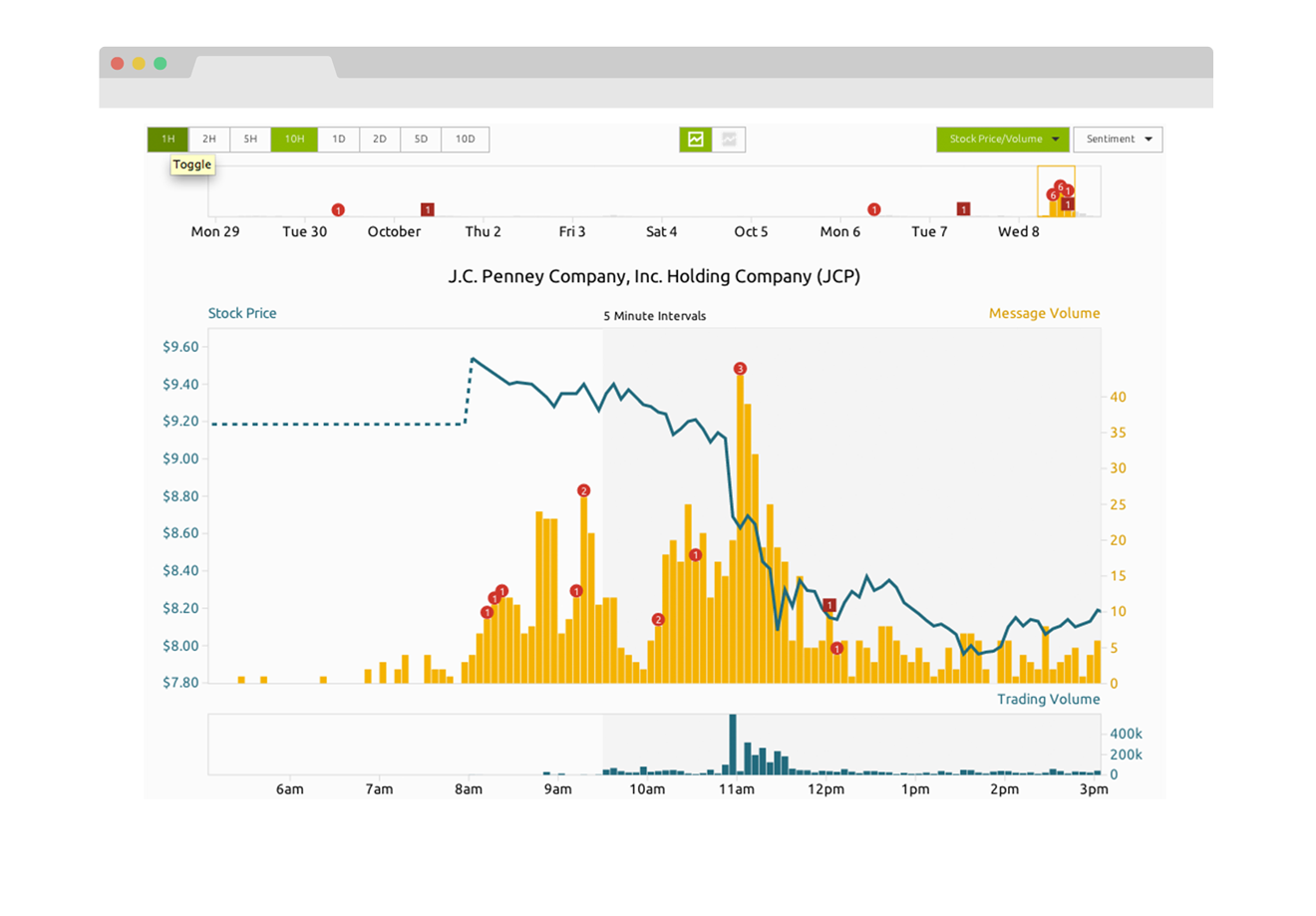The width and height of the screenshot is (1316, 916).
Task: Click the highlighted selection window on Wed 8
Action: pos(1056,191)
